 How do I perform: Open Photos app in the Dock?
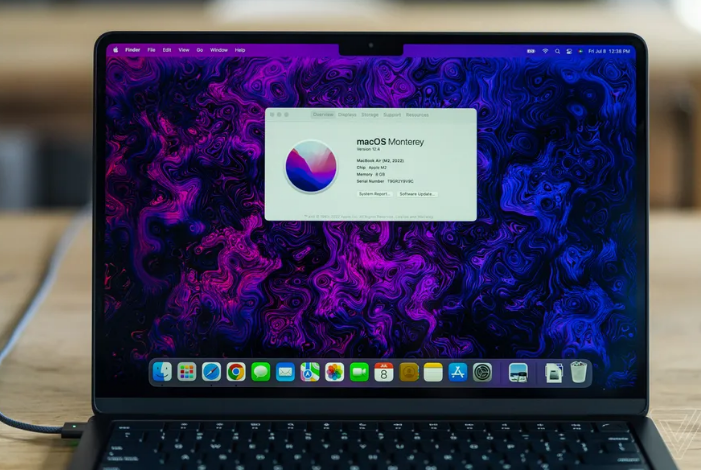[334, 372]
